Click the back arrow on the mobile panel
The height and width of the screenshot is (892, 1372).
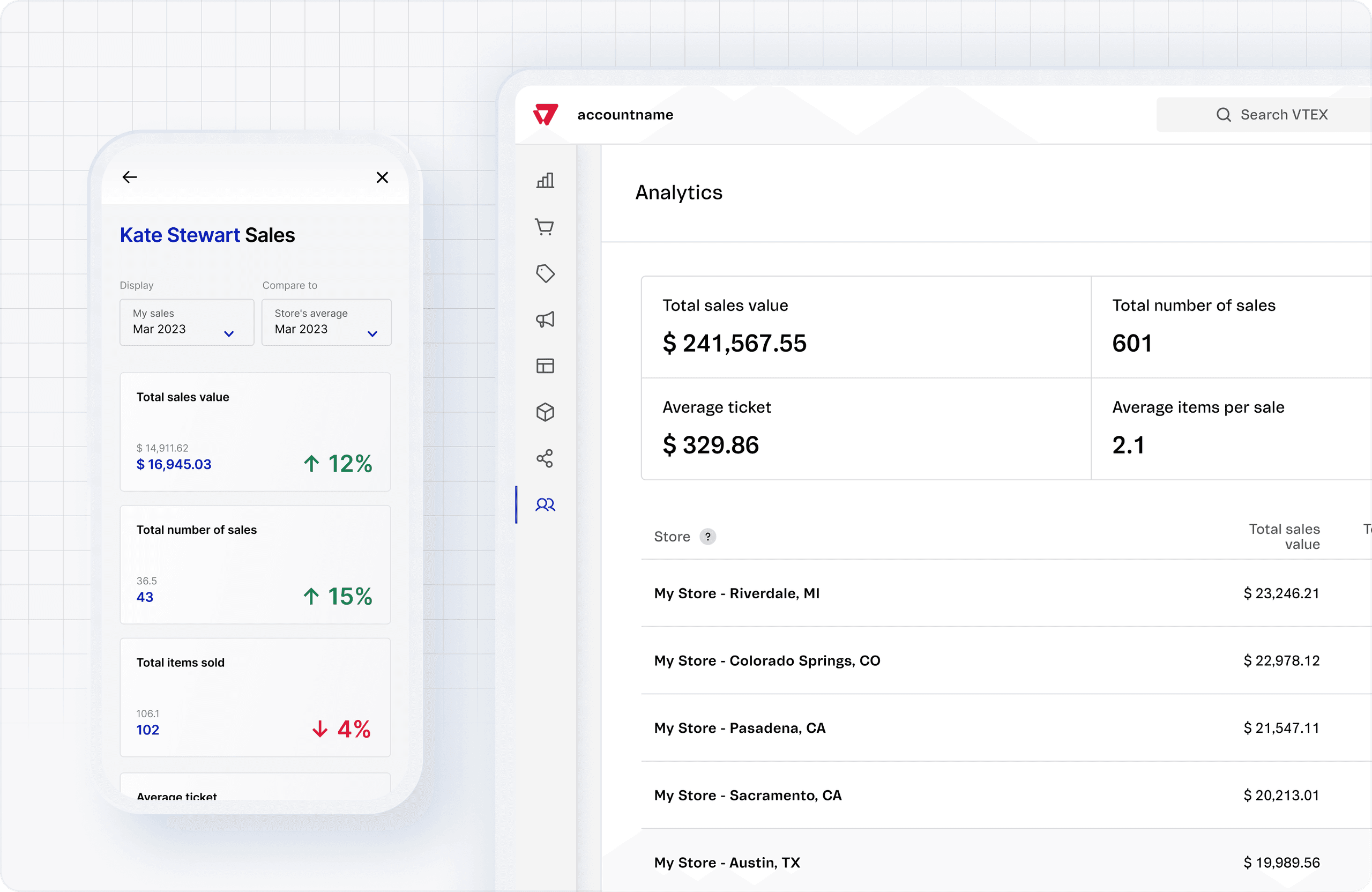129,177
